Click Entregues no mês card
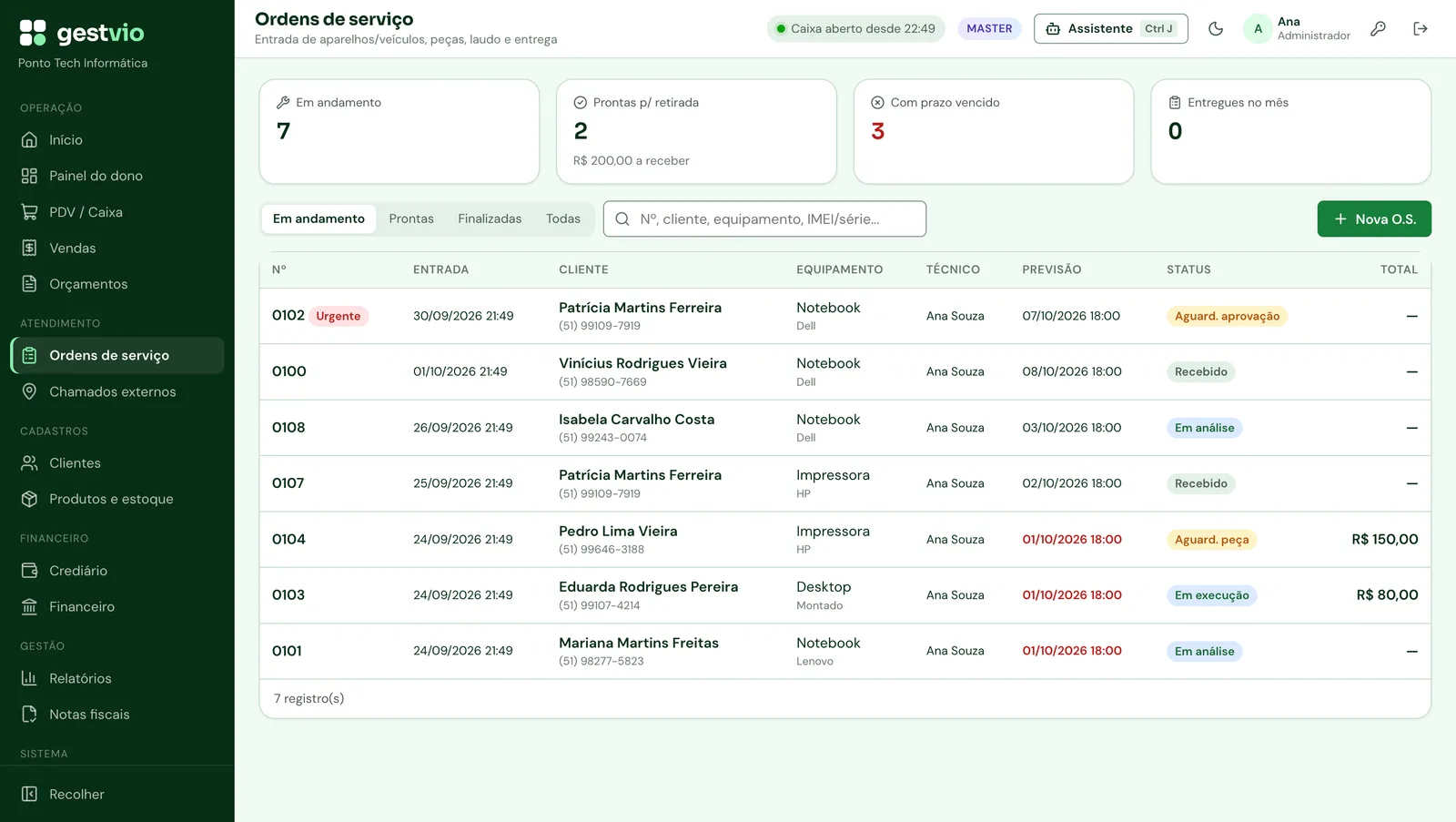This screenshot has height=822, width=1456. point(1291,131)
